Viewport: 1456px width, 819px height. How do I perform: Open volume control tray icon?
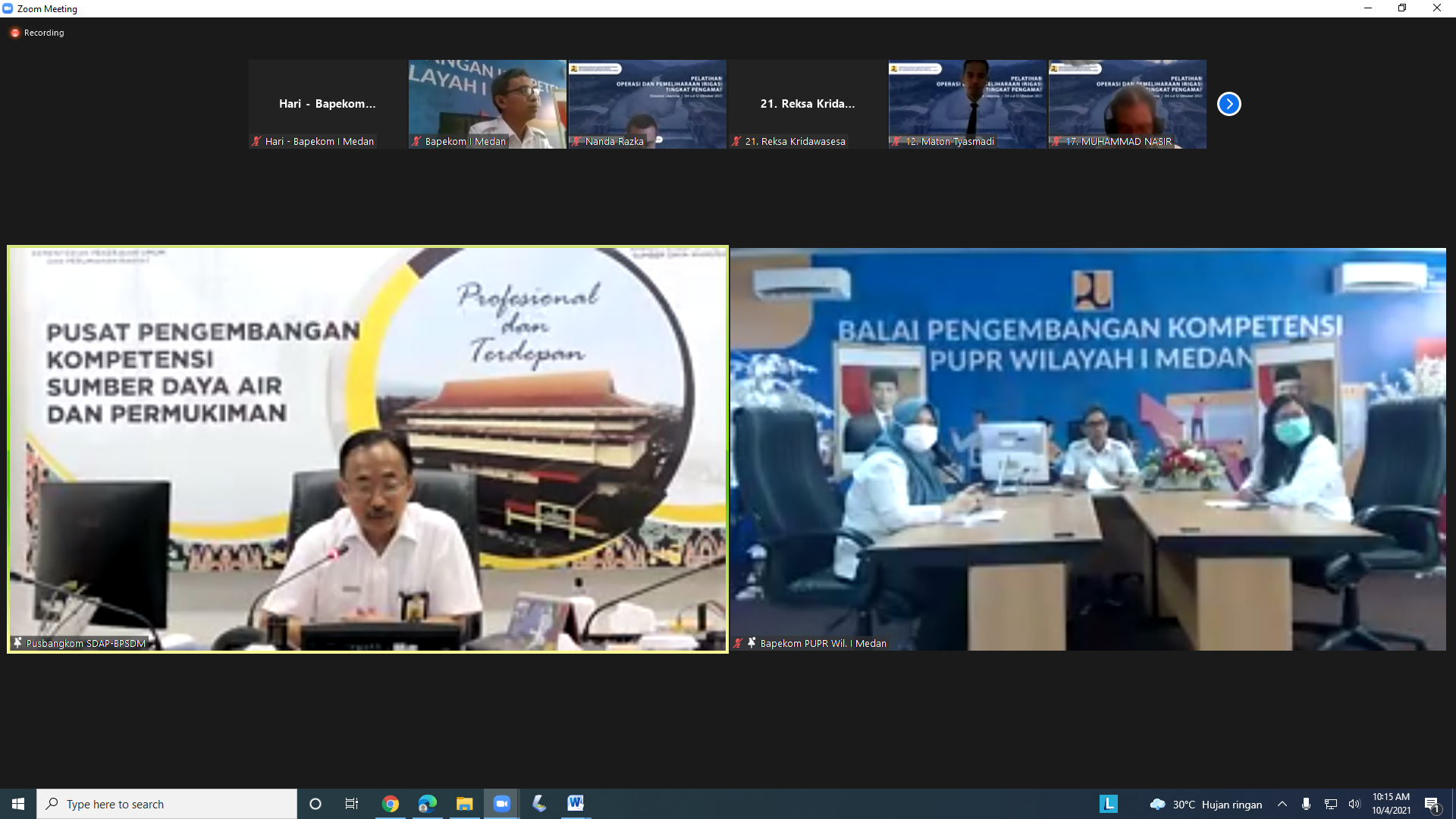(x=1354, y=804)
